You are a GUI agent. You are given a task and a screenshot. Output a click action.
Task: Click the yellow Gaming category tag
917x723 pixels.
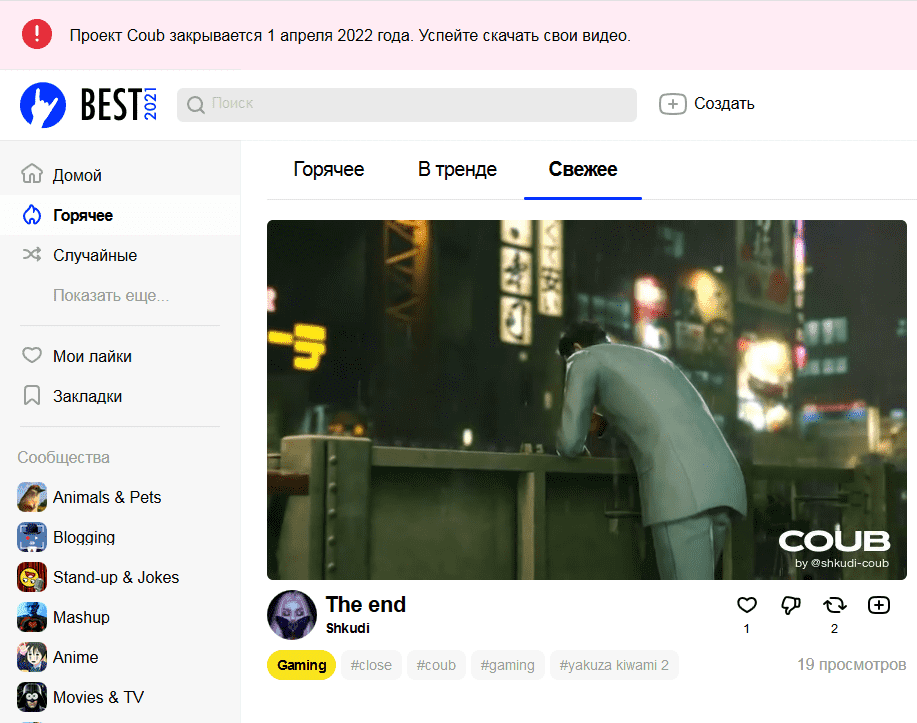[302, 665]
